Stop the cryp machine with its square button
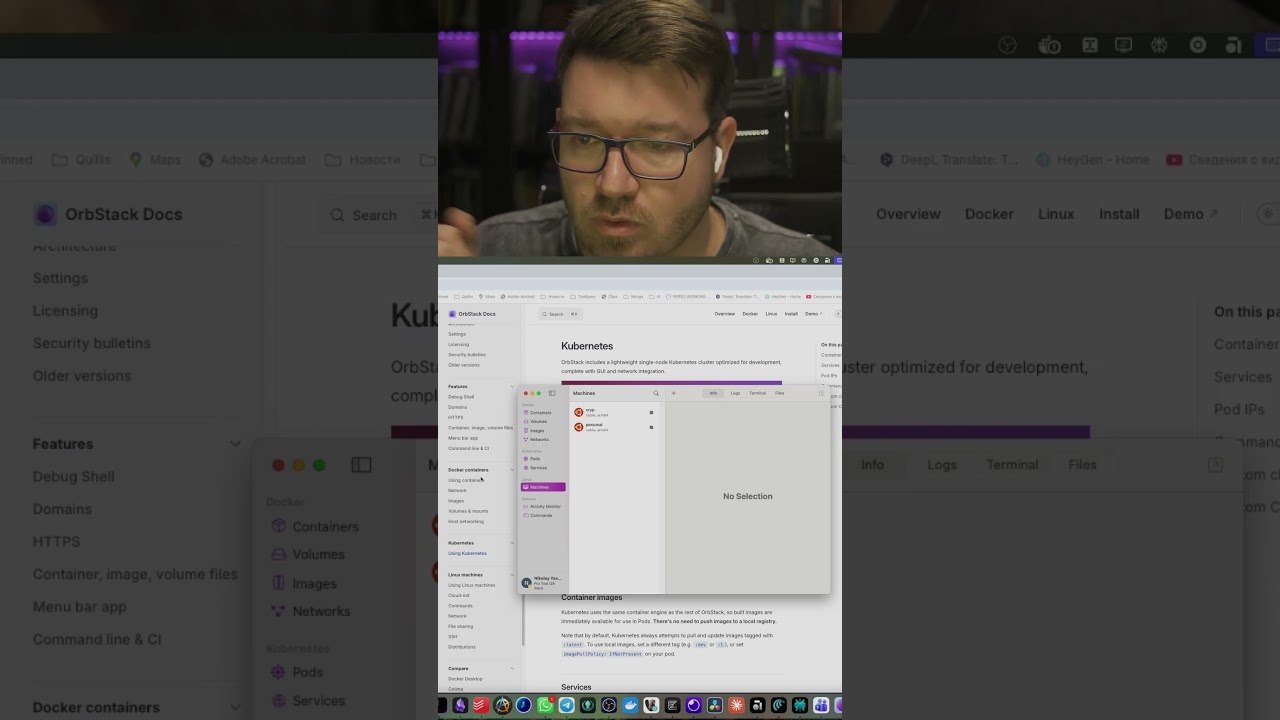1280x720 pixels. (651, 412)
